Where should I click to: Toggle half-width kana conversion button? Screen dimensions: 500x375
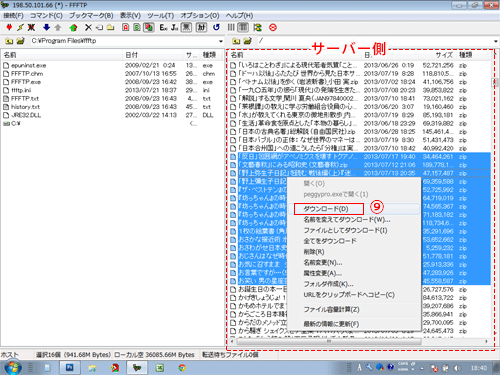[201, 27]
